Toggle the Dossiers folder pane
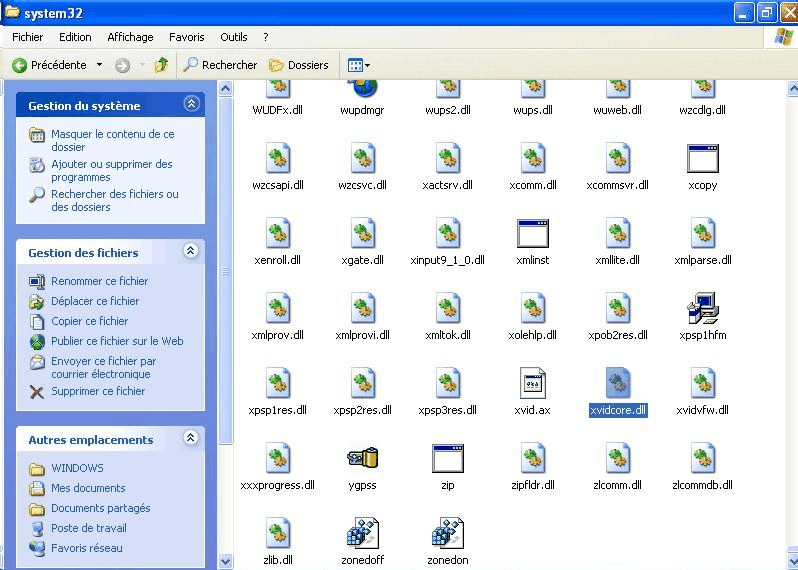 click(x=299, y=65)
